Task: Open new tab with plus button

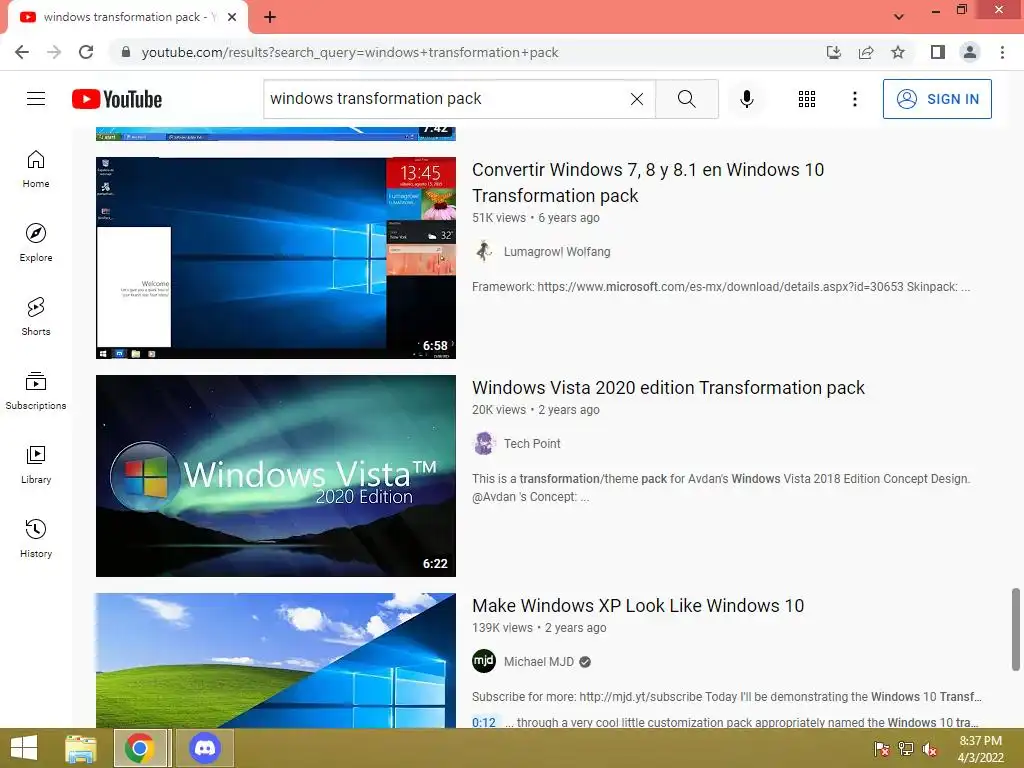Action: 270,17
